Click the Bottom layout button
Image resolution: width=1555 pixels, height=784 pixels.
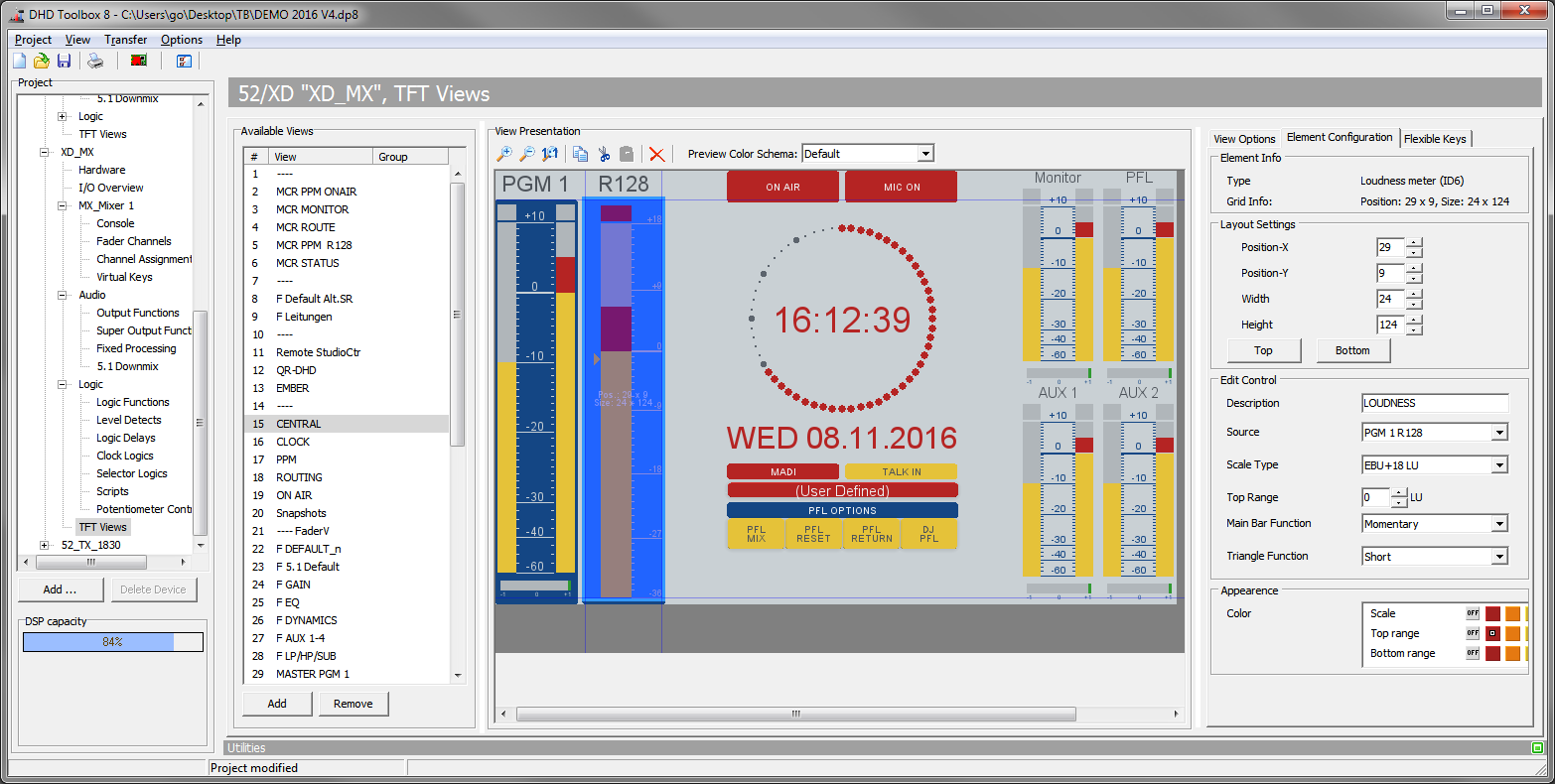tap(1352, 350)
